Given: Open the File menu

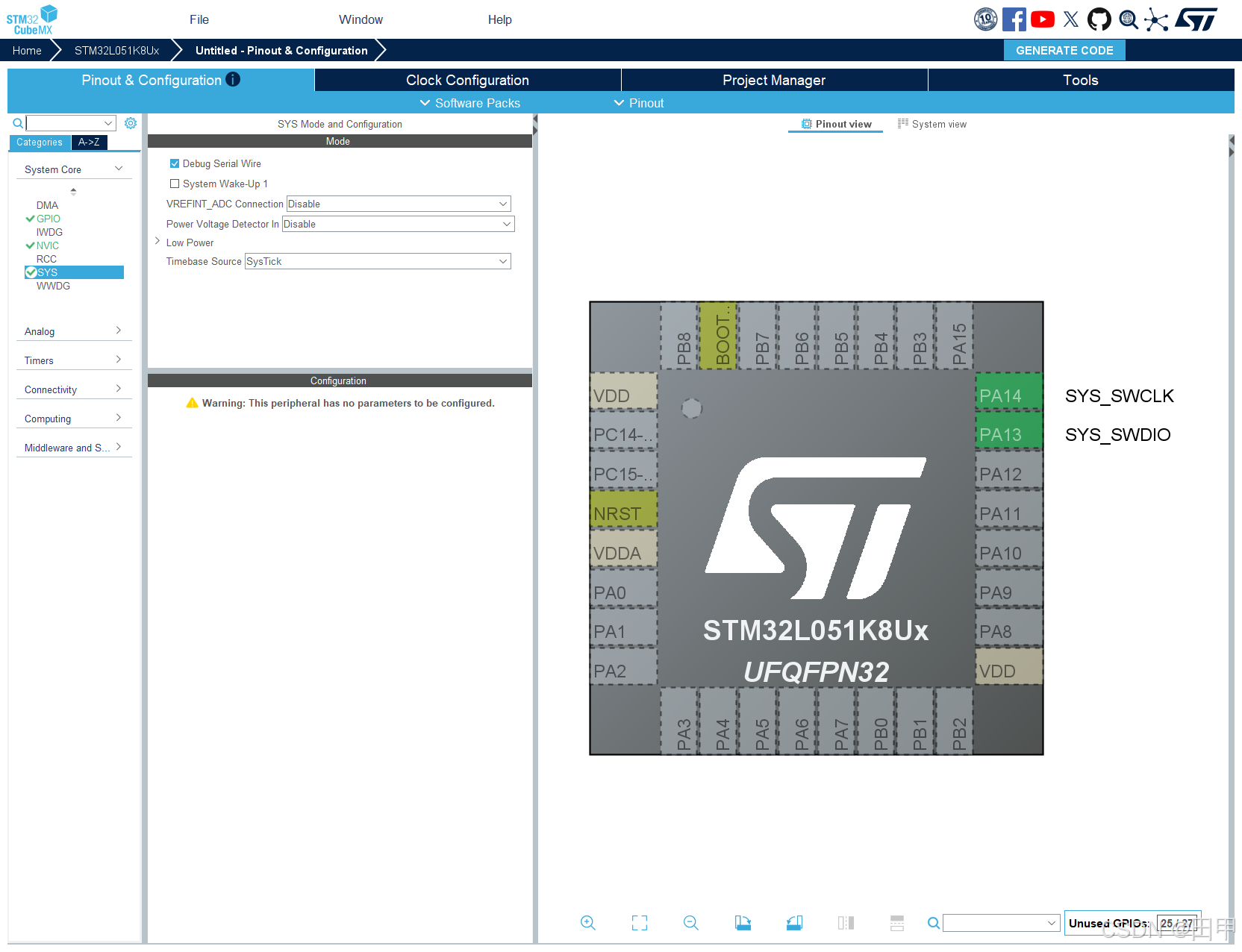Looking at the screenshot, I should [x=199, y=19].
